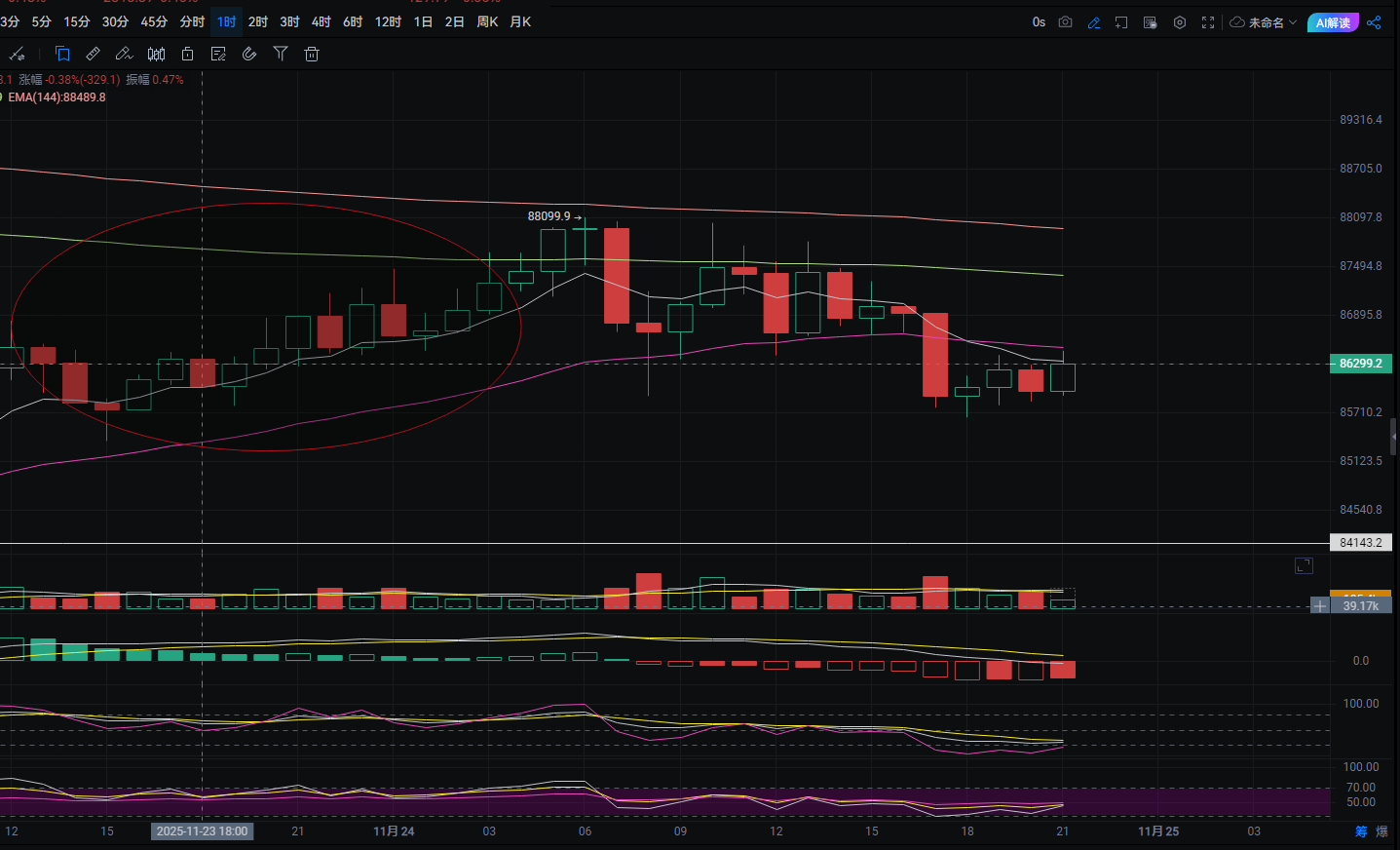Image resolution: width=1400 pixels, height=850 pixels.
Task: Open the candlestick chart style icon
Action: tap(156, 55)
